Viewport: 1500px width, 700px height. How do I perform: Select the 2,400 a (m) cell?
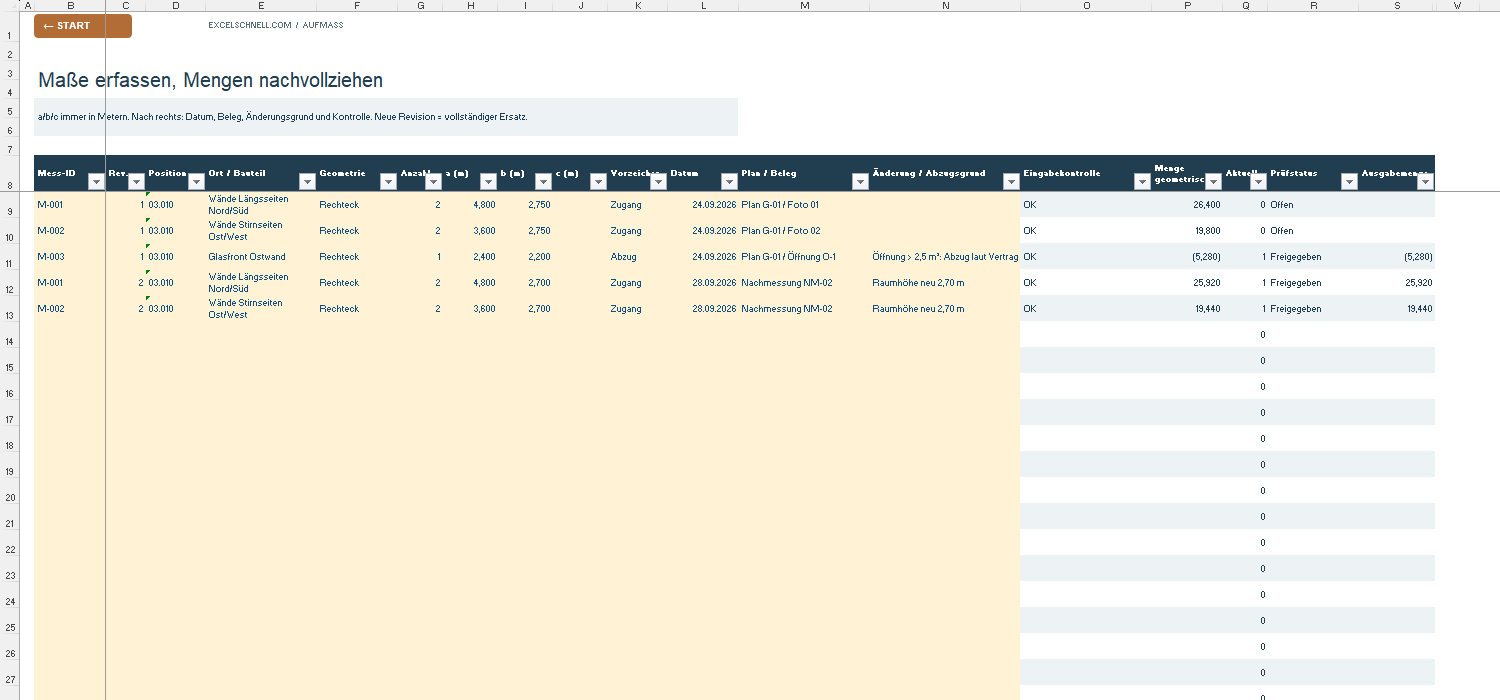(470, 257)
